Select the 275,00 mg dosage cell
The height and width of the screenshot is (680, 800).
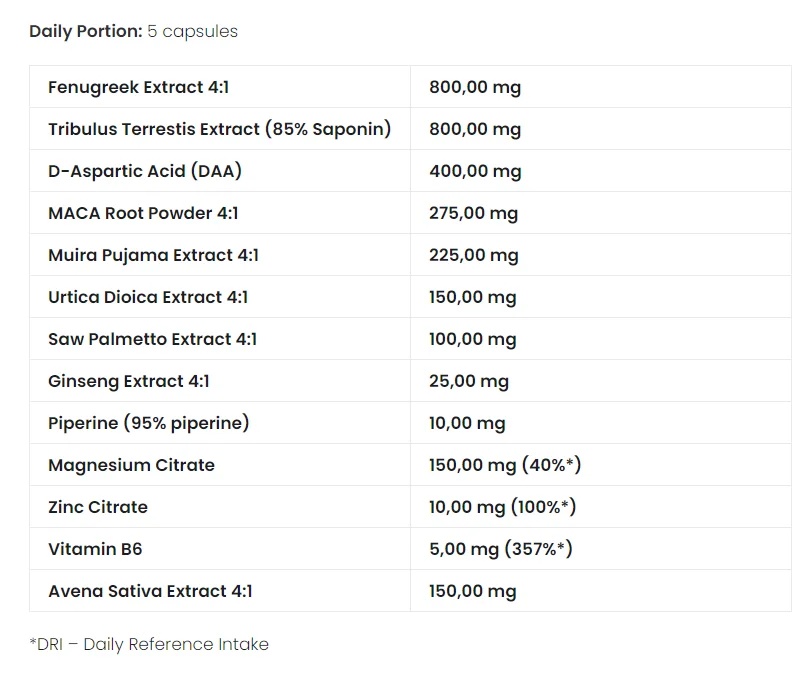[473, 213]
